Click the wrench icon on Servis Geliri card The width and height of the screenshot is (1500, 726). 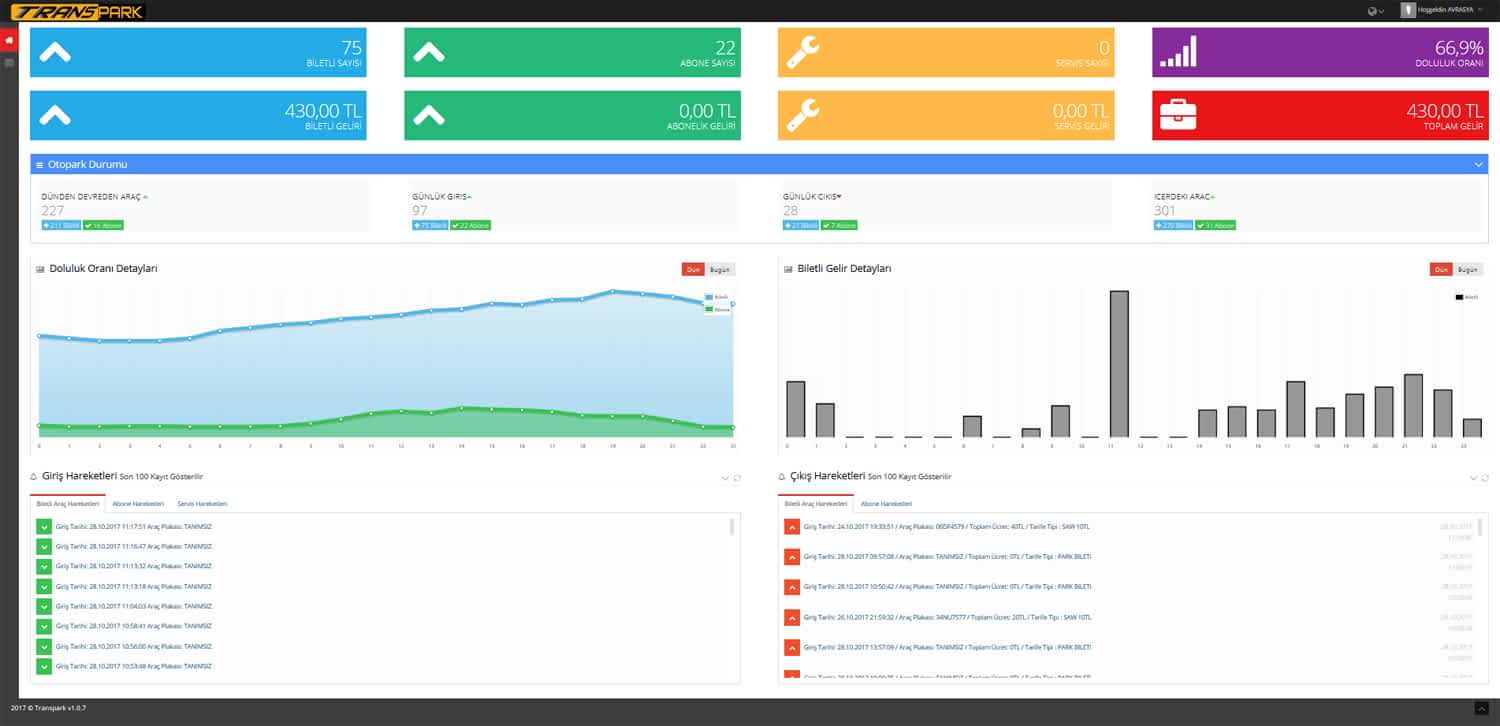click(803, 116)
